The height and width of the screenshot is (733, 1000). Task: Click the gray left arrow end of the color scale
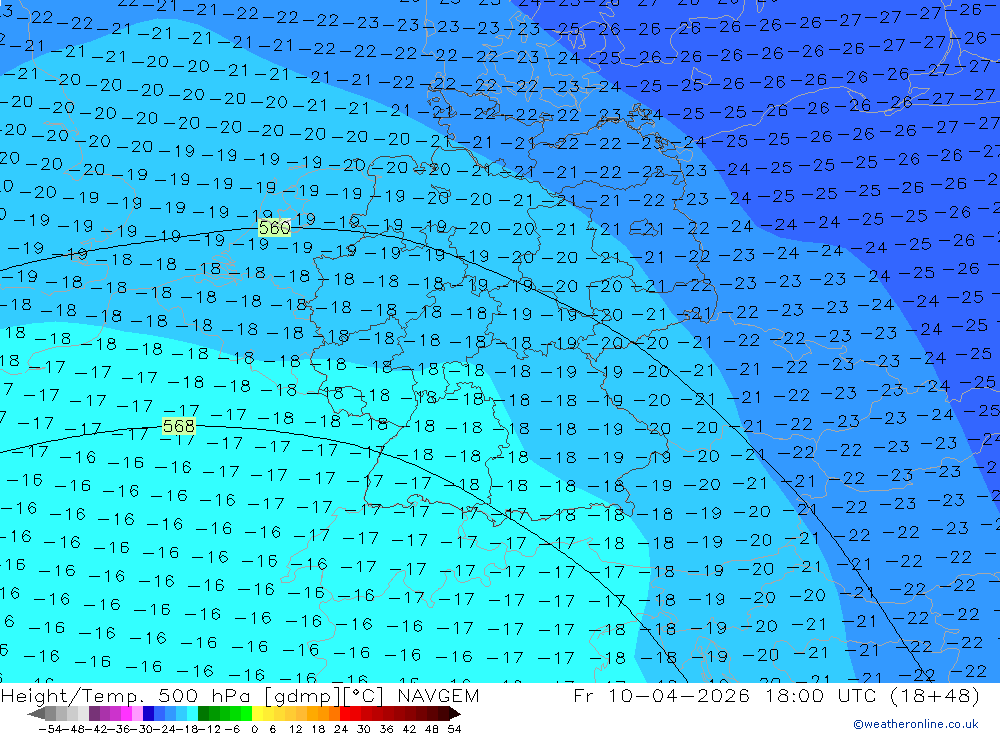pos(36,714)
